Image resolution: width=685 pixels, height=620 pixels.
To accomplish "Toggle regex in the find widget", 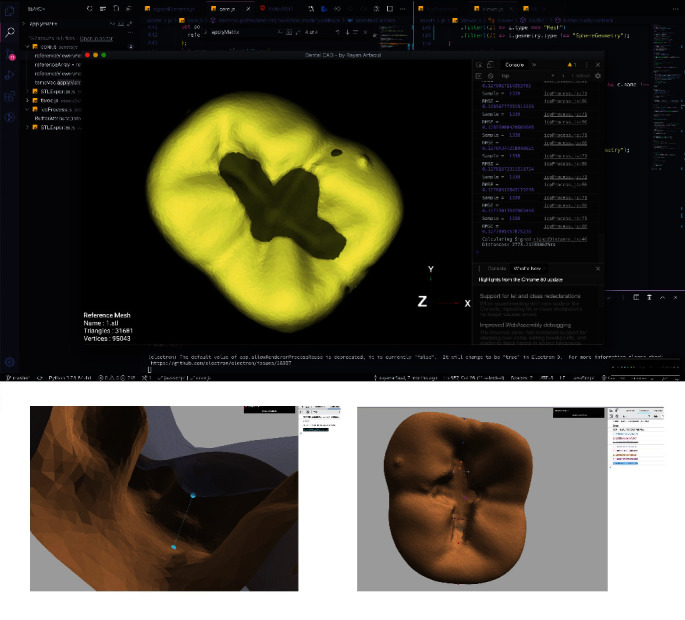I will [297, 32].
